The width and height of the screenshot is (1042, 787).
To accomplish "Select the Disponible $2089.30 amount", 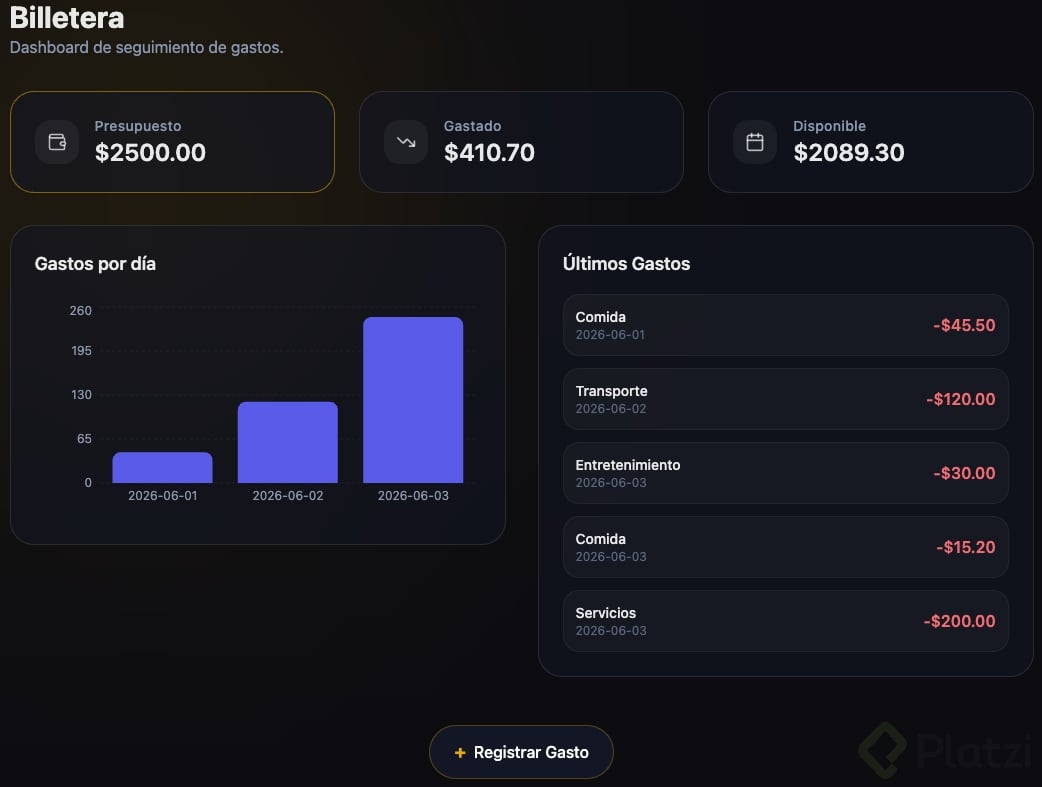I will [x=849, y=153].
